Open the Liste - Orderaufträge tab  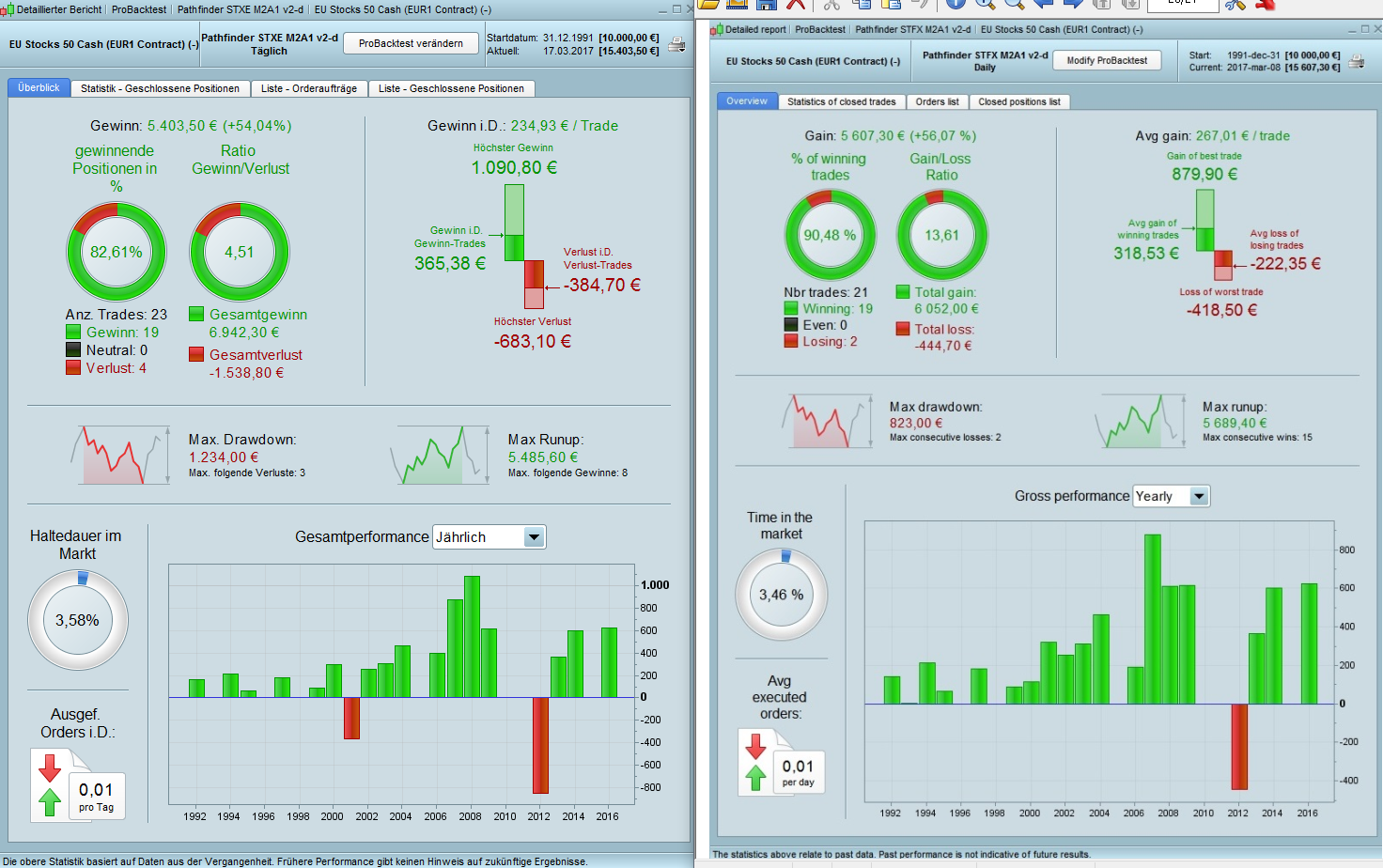[x=309, y=88]
